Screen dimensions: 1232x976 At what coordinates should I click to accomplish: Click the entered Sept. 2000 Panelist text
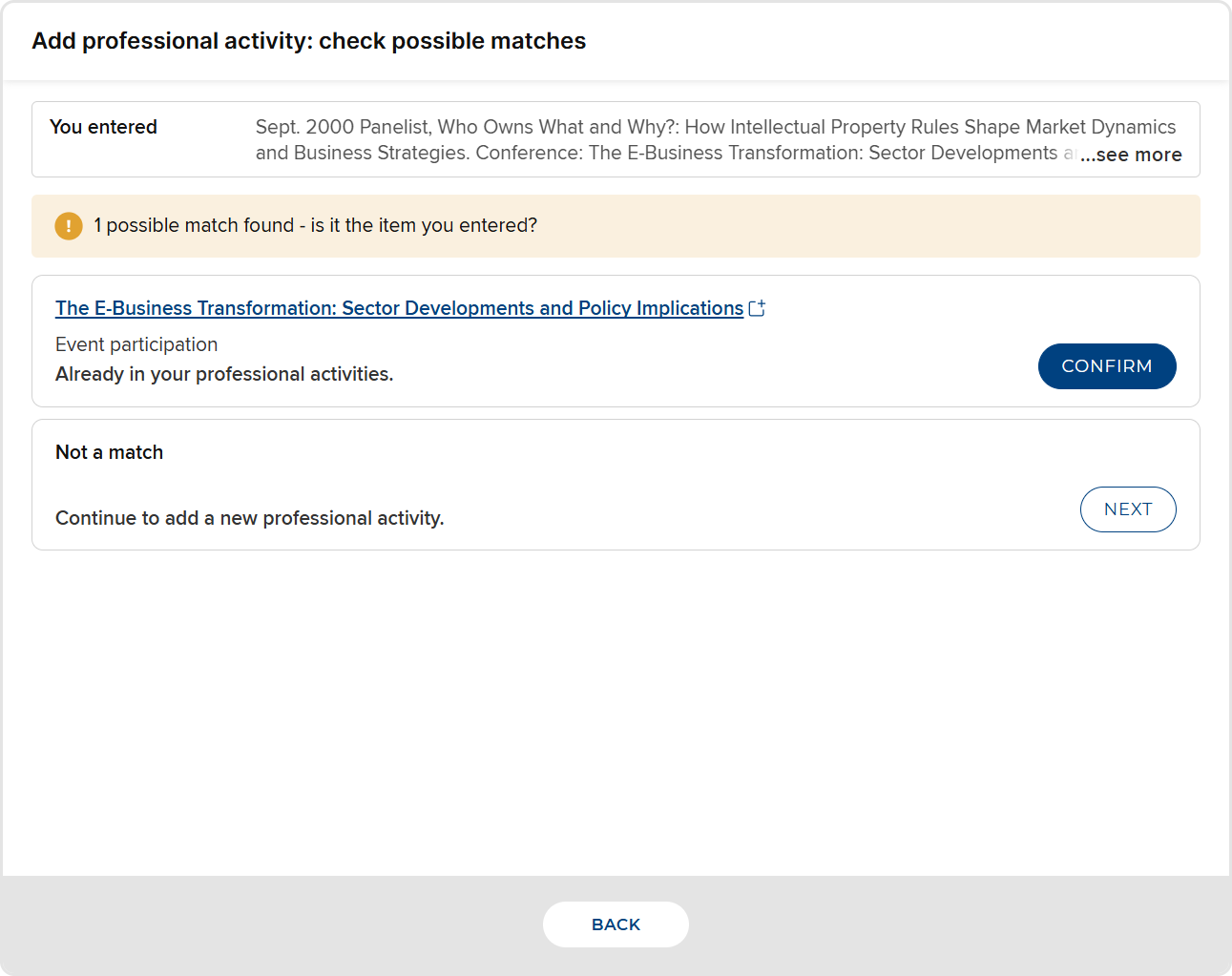(x=715, y=127)
